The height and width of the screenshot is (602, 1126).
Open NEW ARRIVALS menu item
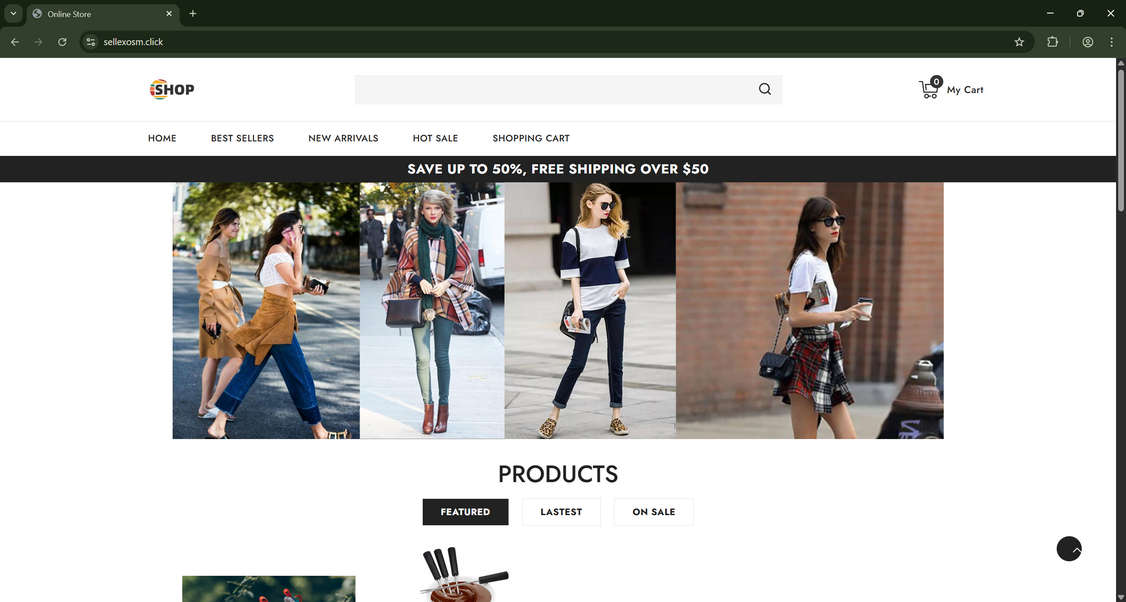click(x=343, y=138)
